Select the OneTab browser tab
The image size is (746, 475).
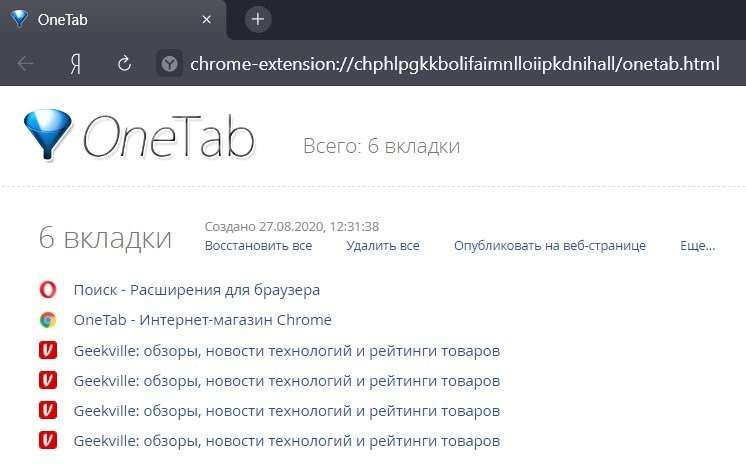[x=100, y=19]
